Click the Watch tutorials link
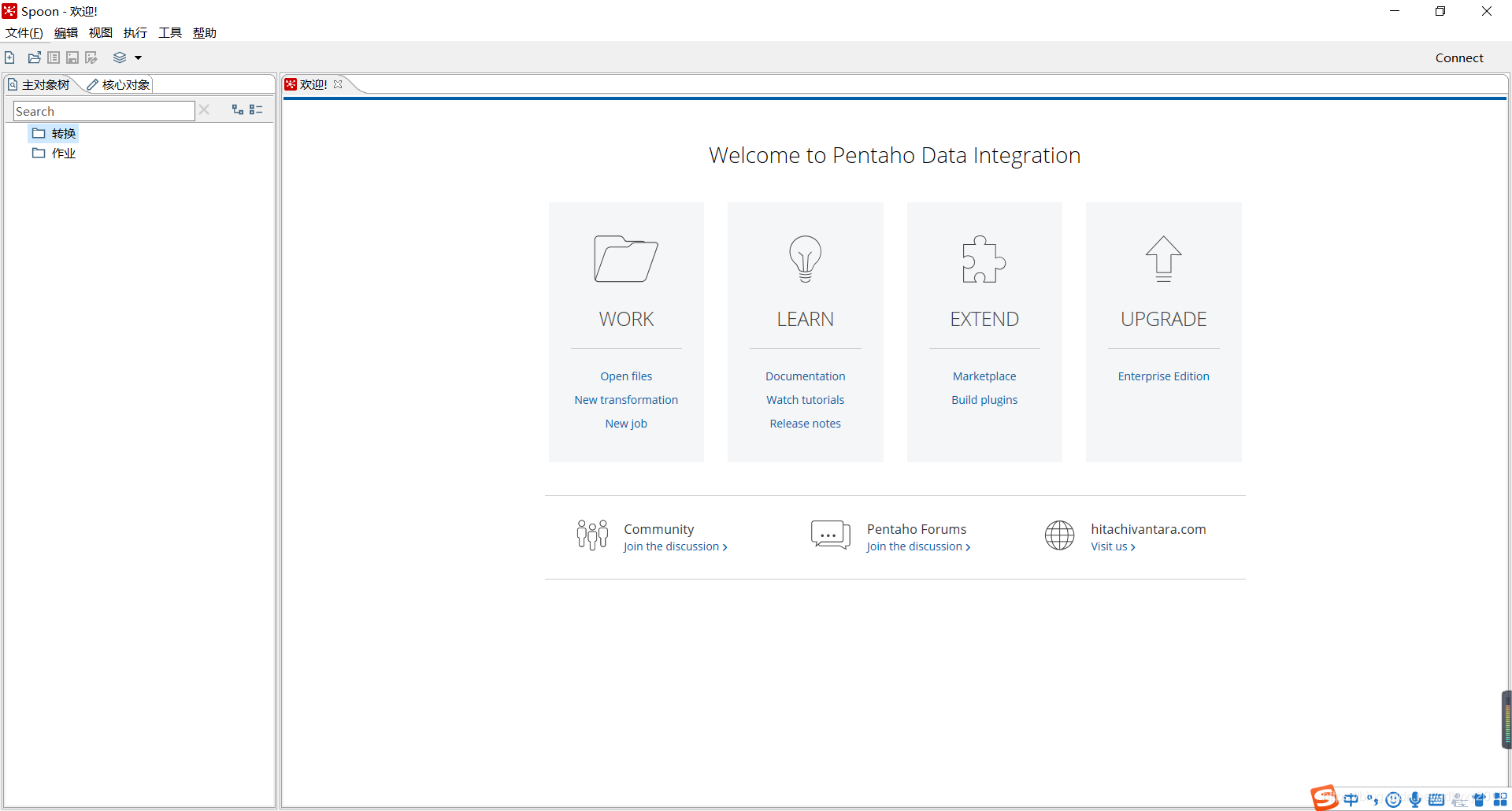The width and height of the screenshot is (1512, 811). 805,400
